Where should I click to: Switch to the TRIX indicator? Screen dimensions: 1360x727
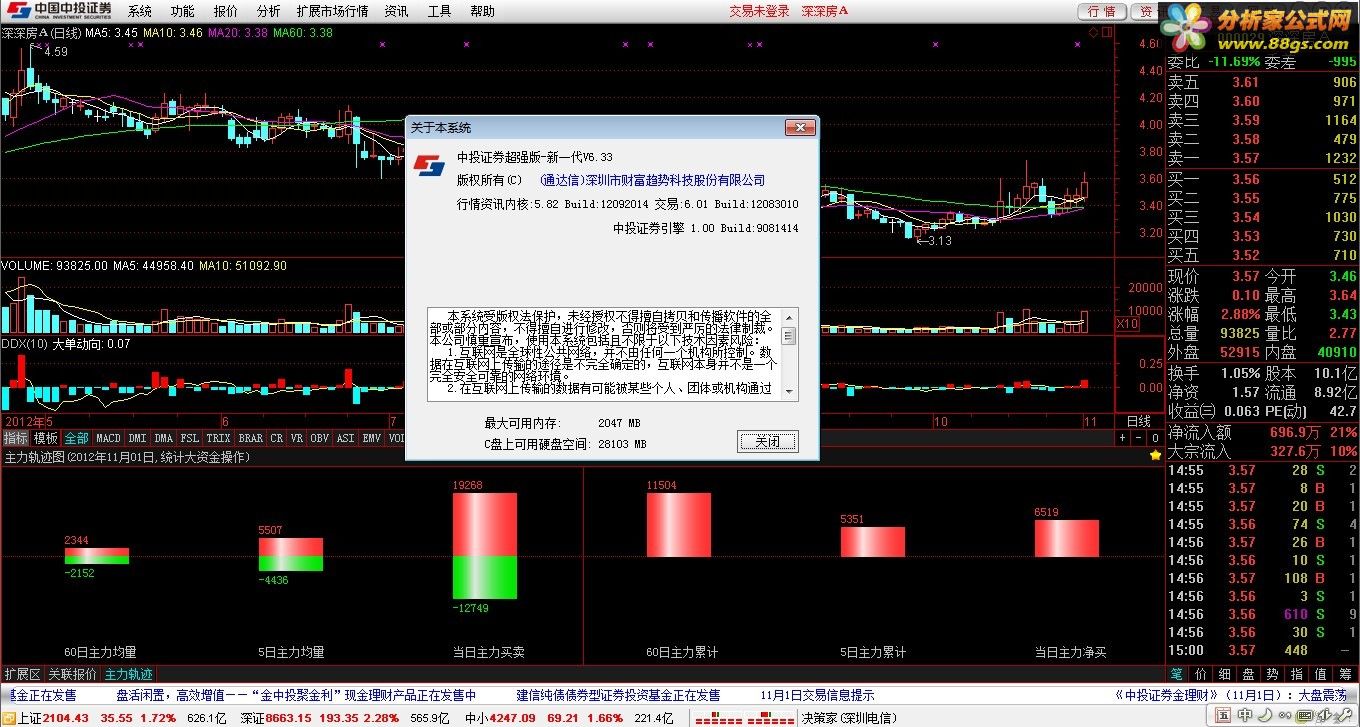coord(218,438)
